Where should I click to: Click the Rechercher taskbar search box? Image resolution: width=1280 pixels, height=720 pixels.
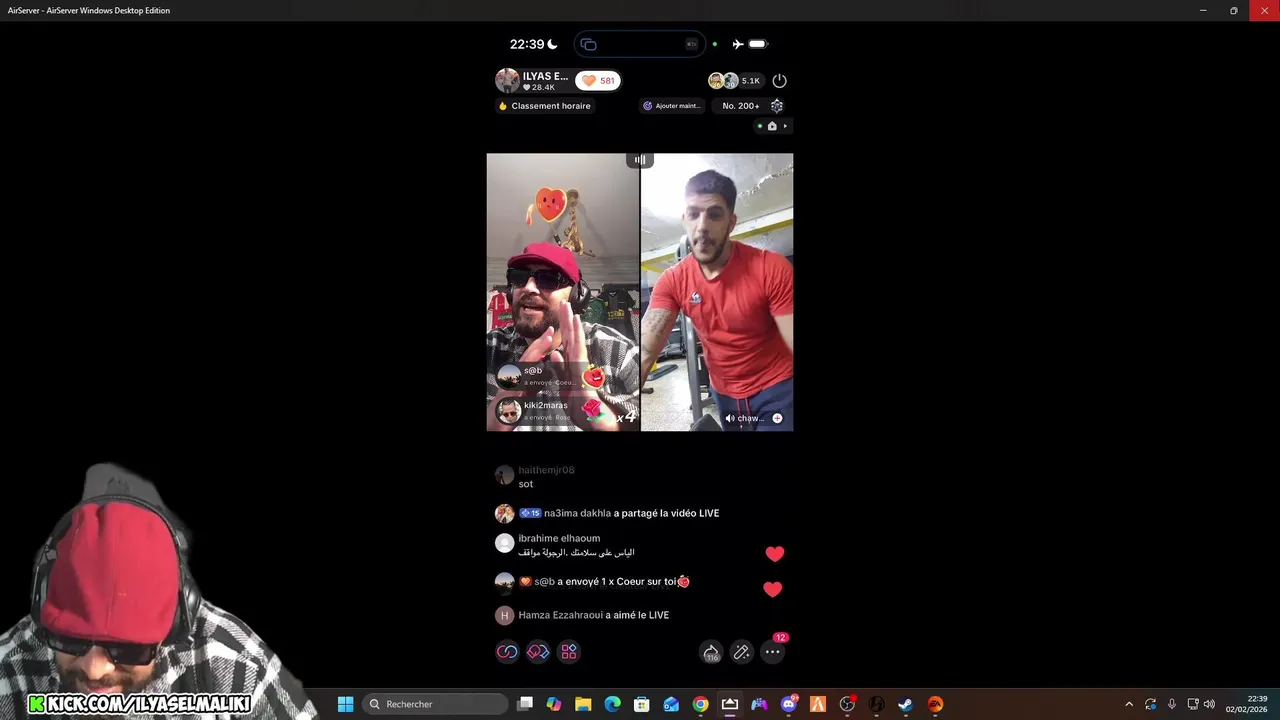pyautogui.click(x=435, y=704)
